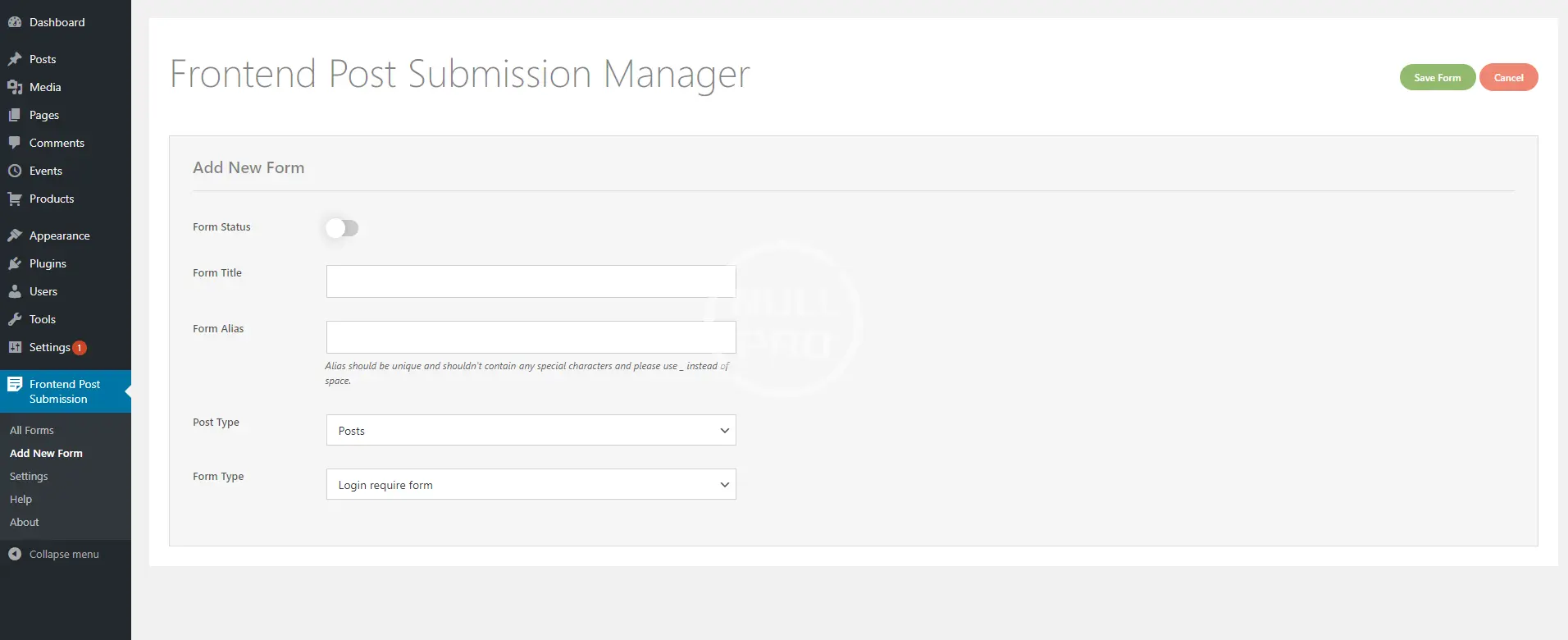Go to the plugin Settings submenu item
1568x640 pixels.
click(x=29, y=476)
